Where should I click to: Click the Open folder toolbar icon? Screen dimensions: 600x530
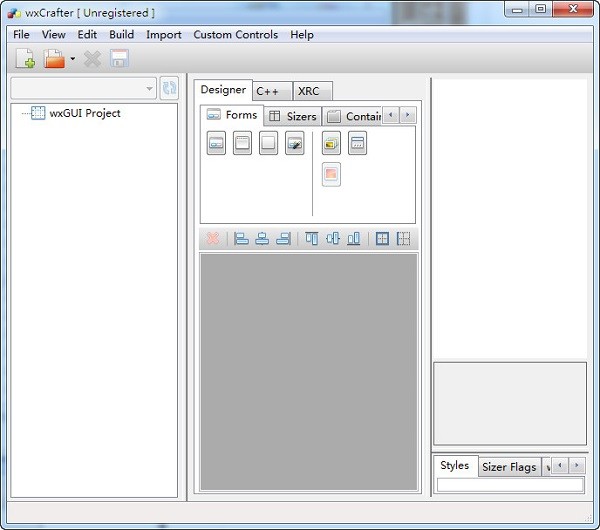click(54, 60)
